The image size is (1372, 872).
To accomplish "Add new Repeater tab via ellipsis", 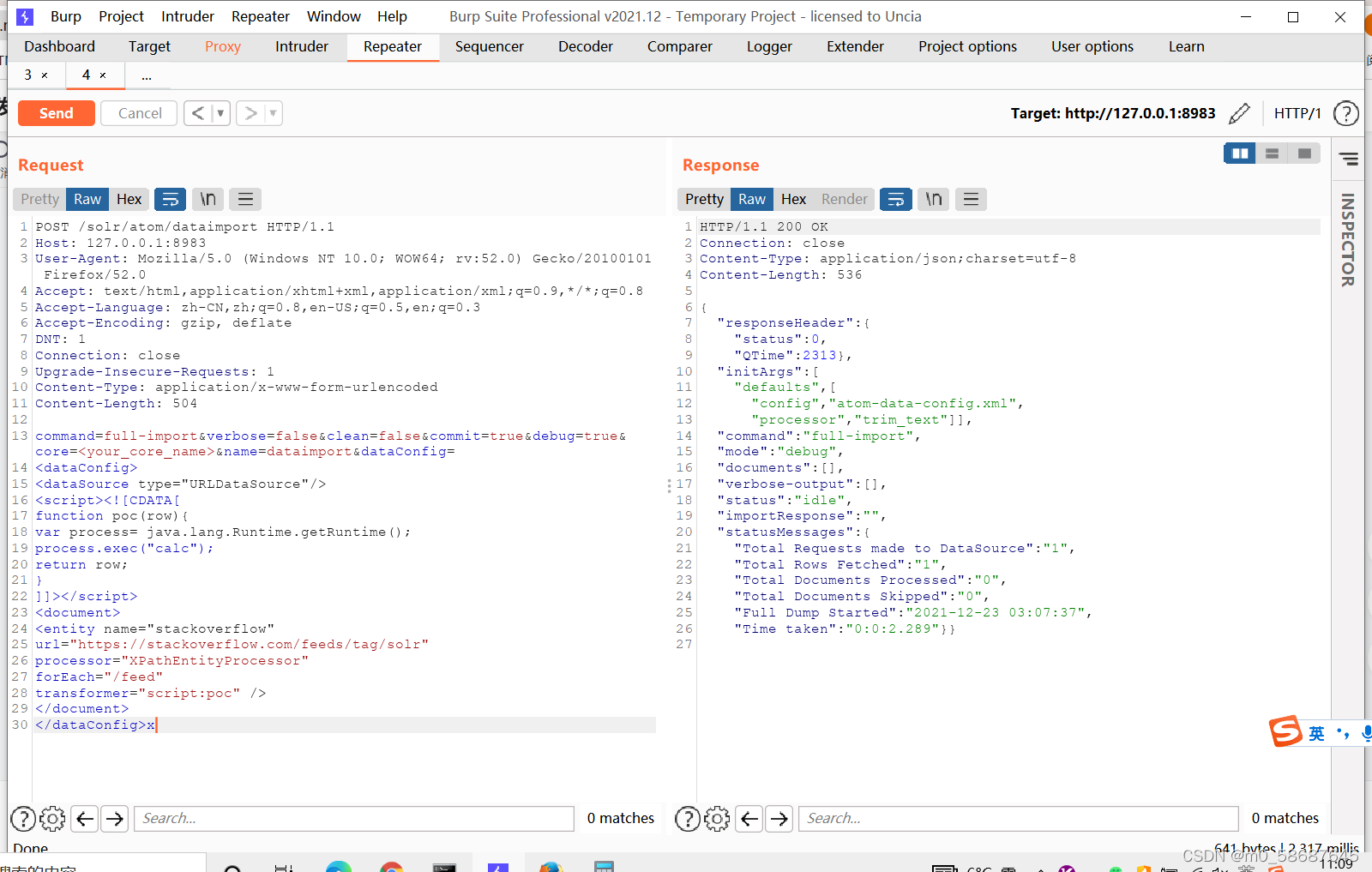I will coord(147,75).
